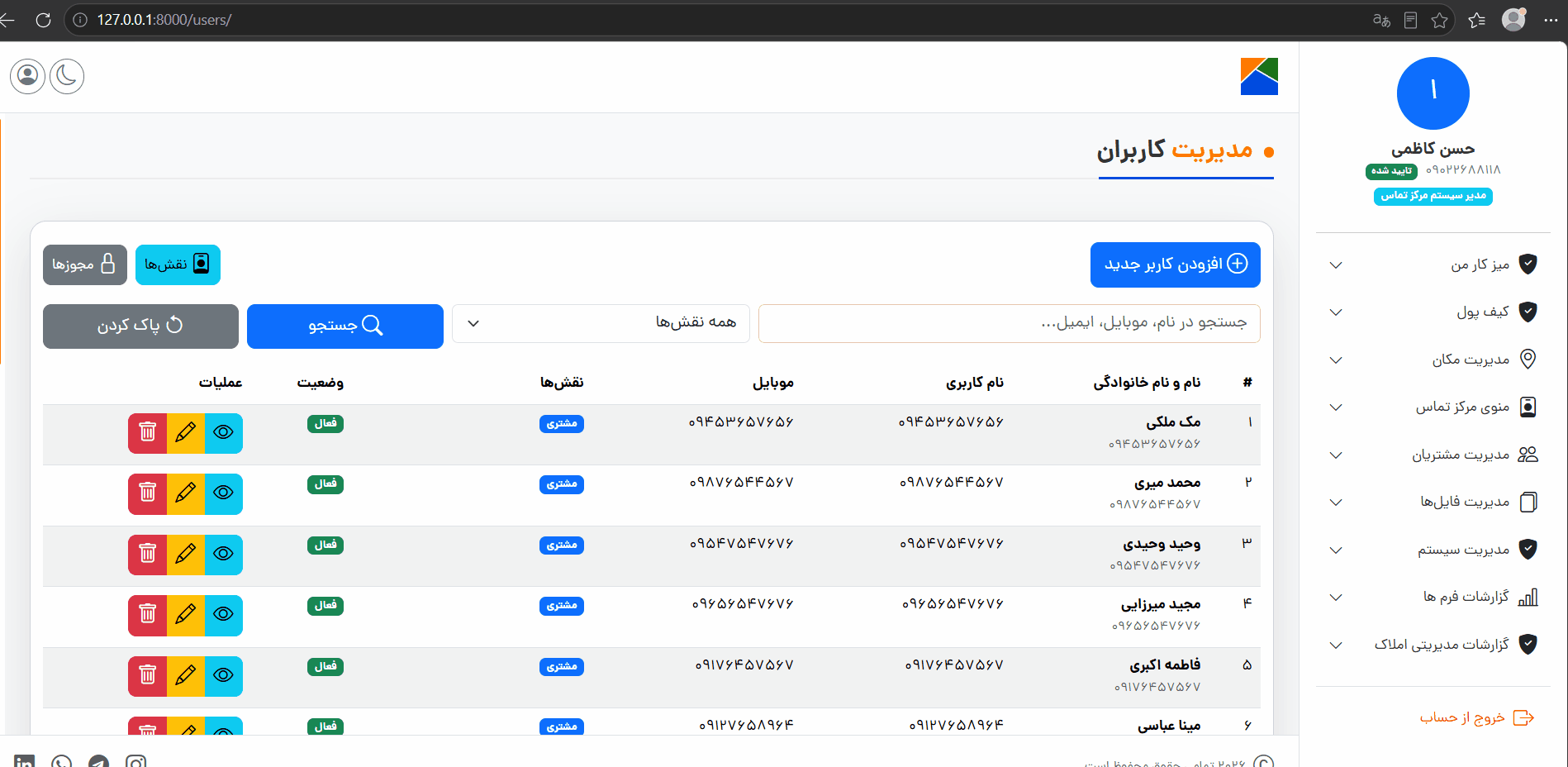View user مجید میرزایی with the eye icon
Viewport: 1568px width, 767px height.
(223, 615)
